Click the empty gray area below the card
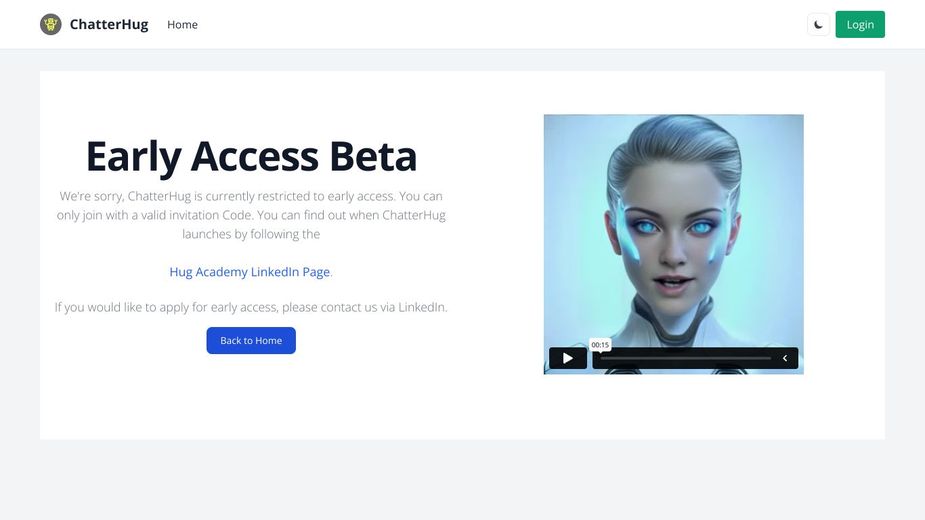The width and height of the screenshot is (925, 520). click(462, 480)
